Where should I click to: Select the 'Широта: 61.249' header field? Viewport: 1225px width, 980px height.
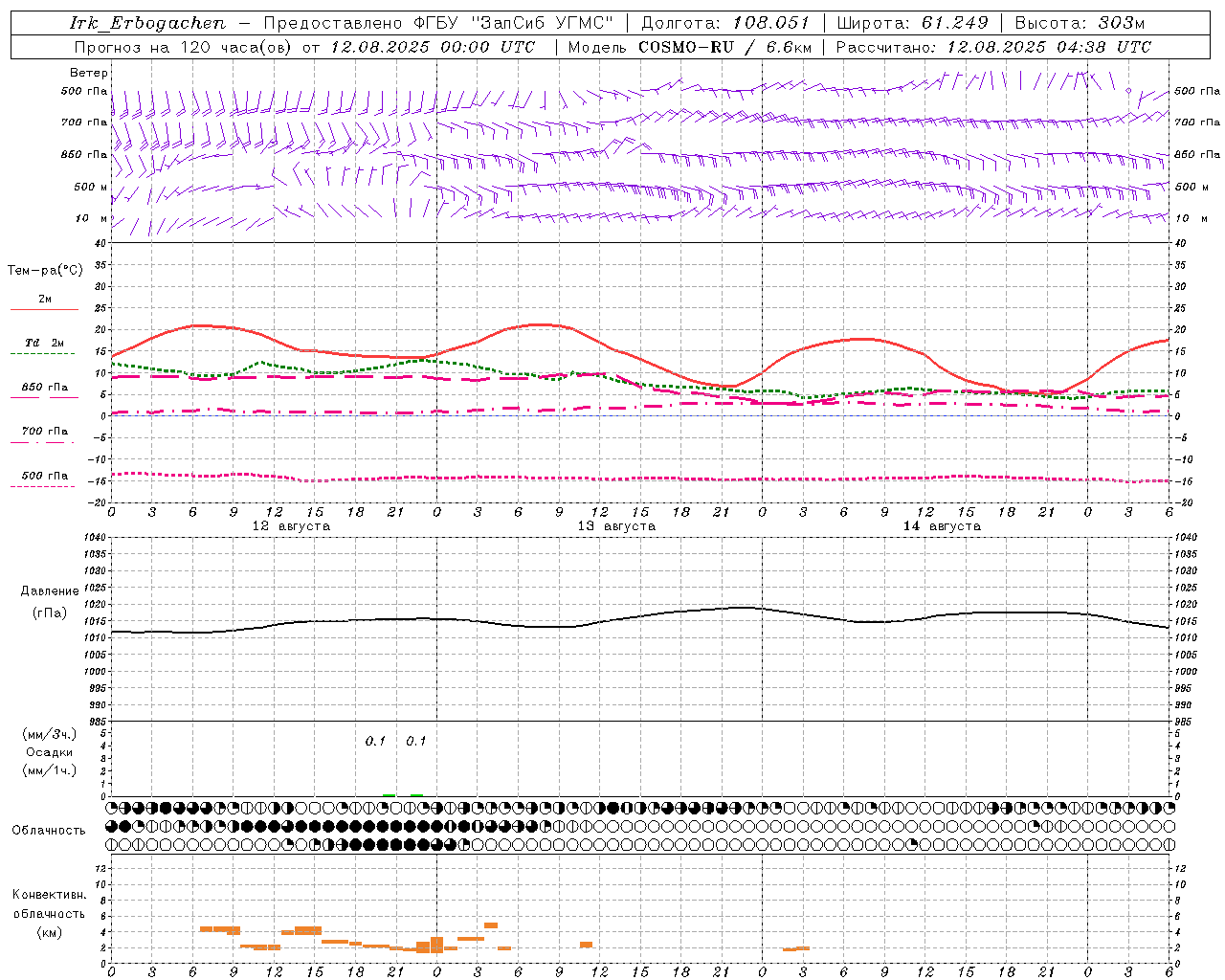(x=912, y=23)
